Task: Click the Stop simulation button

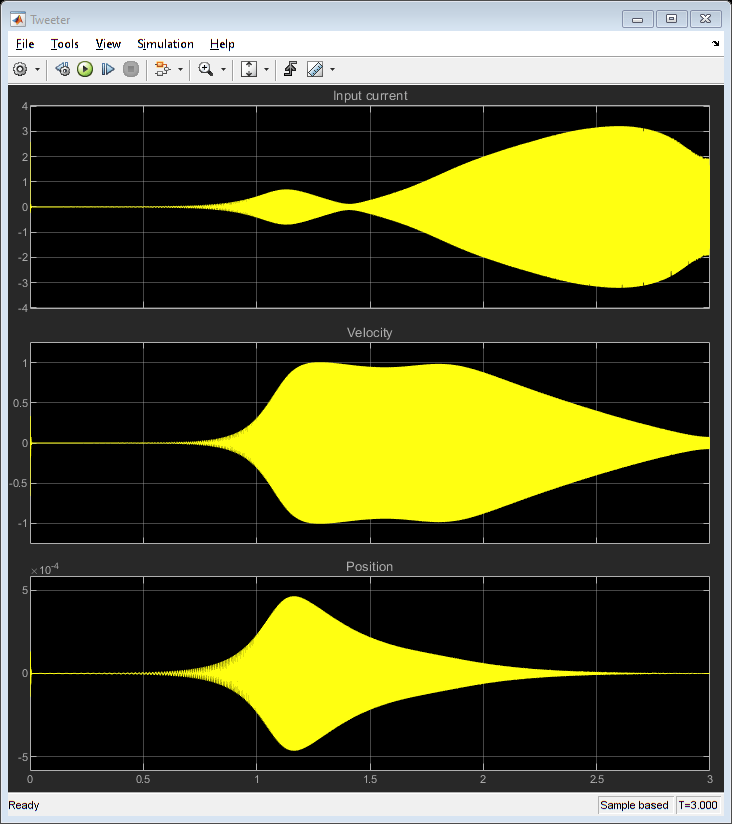Action: (131, 69)
